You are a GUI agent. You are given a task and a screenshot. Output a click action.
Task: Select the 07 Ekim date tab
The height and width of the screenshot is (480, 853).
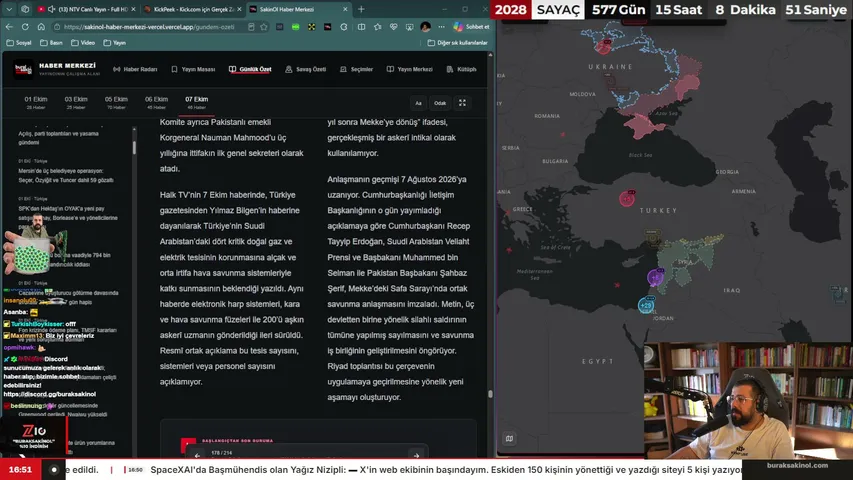(196, 103)
